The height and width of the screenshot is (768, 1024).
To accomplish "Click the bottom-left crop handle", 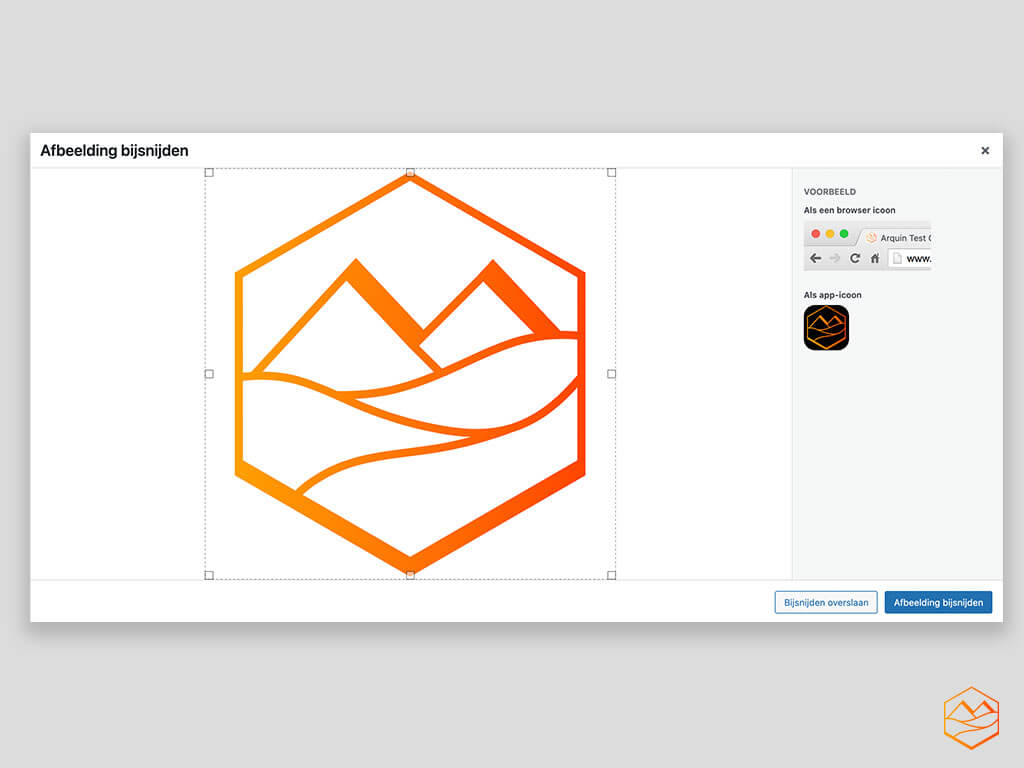I will [209, 575].
